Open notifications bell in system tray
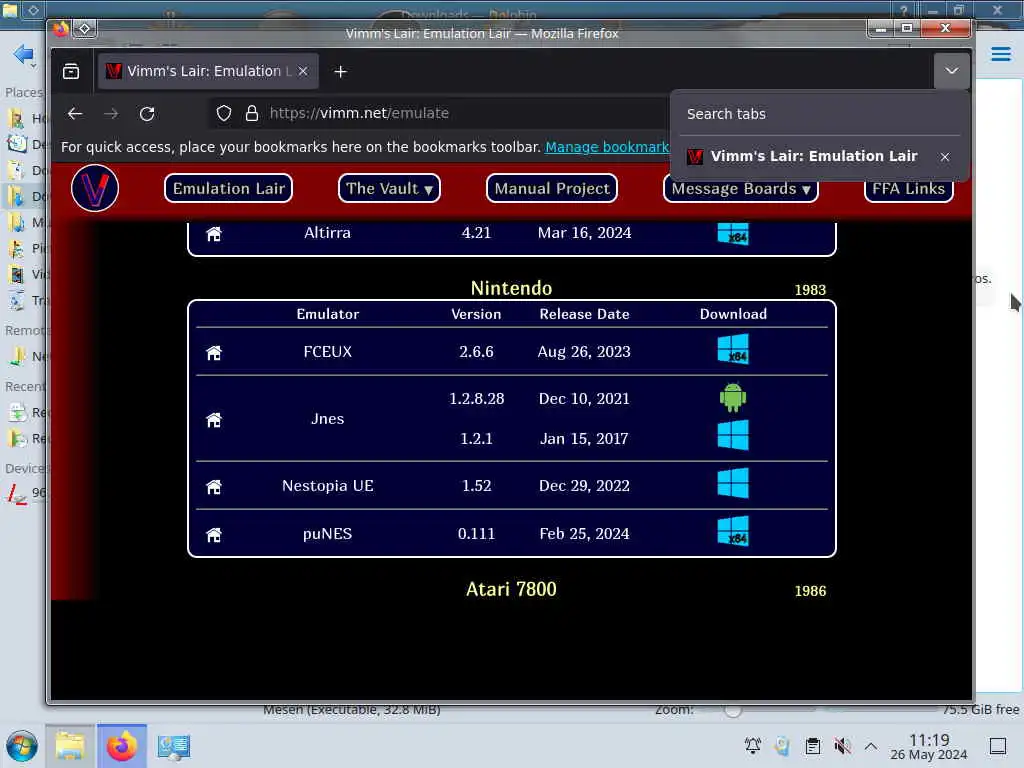Image resolution: width=1024 pixels, height=768 pixels. 753,745
